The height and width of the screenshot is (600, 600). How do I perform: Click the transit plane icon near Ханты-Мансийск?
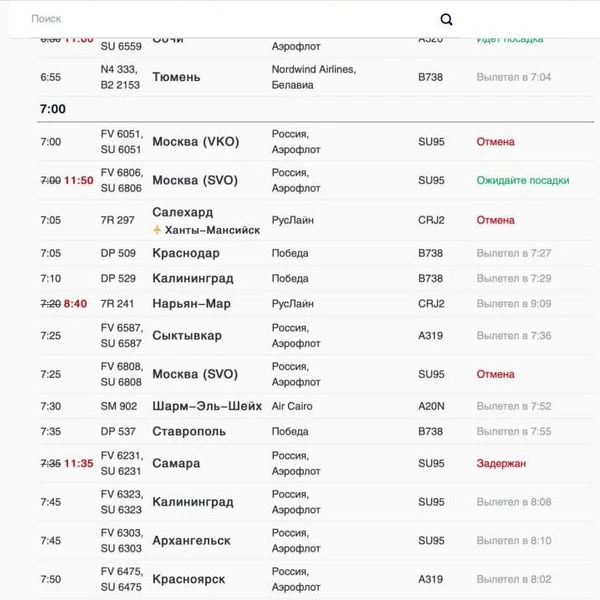(157, 230)
